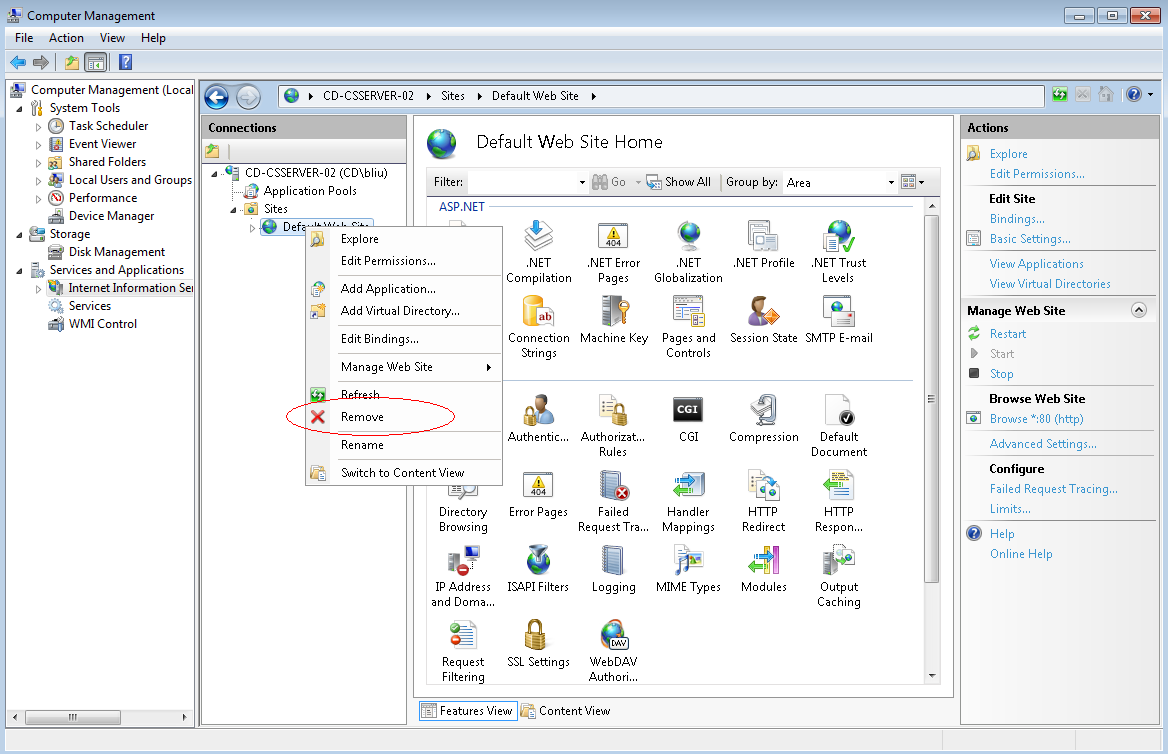Open the Logging feature
The width and height of the screenshot is (1168, 754).
(x=613, y=569)
